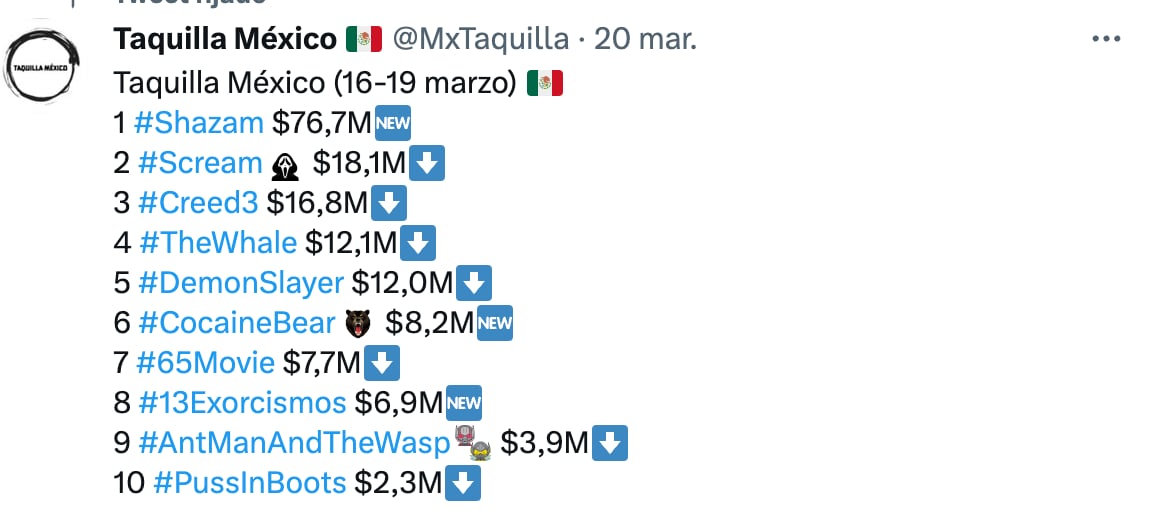
Task: Open the tweet's three-dot more options menu
Action: point(1107,40)
